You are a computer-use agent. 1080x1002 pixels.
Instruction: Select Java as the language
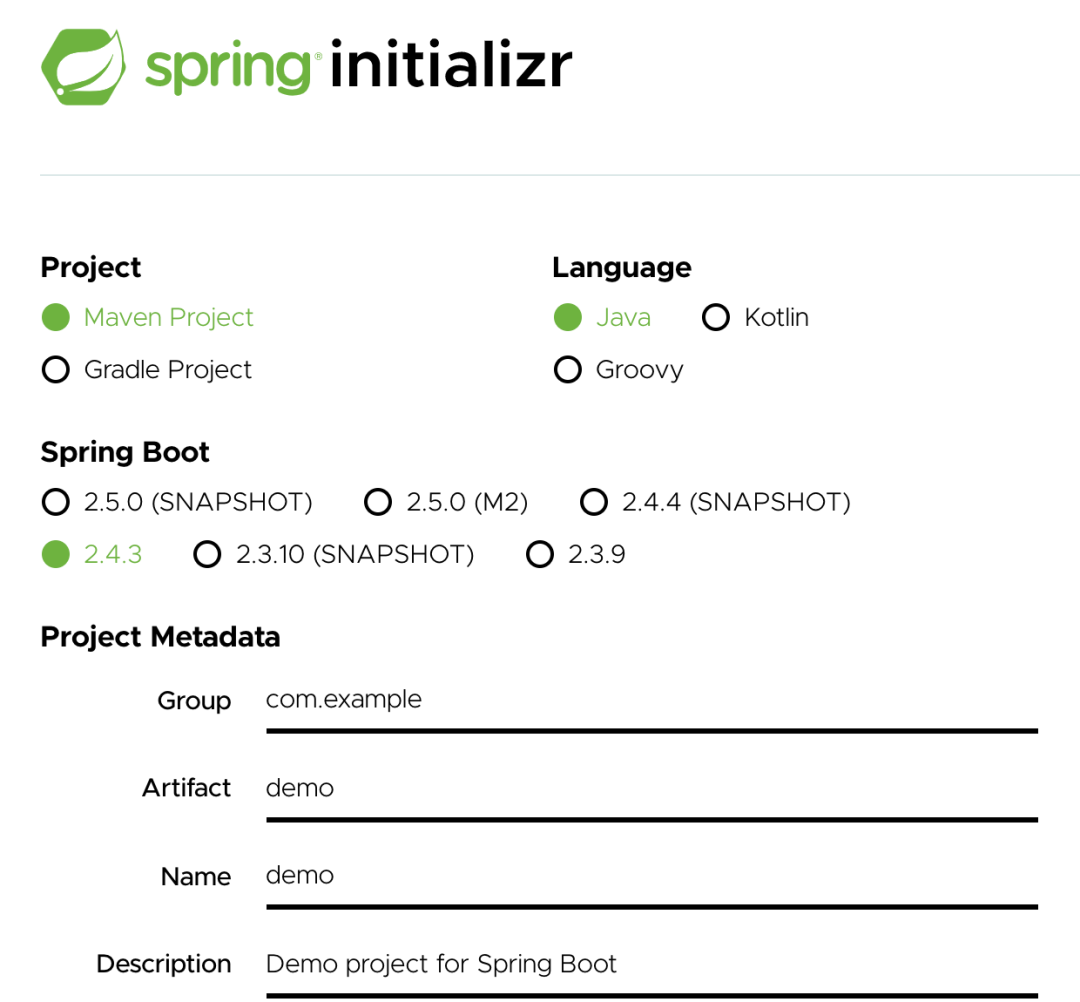[x=568, y=318]
